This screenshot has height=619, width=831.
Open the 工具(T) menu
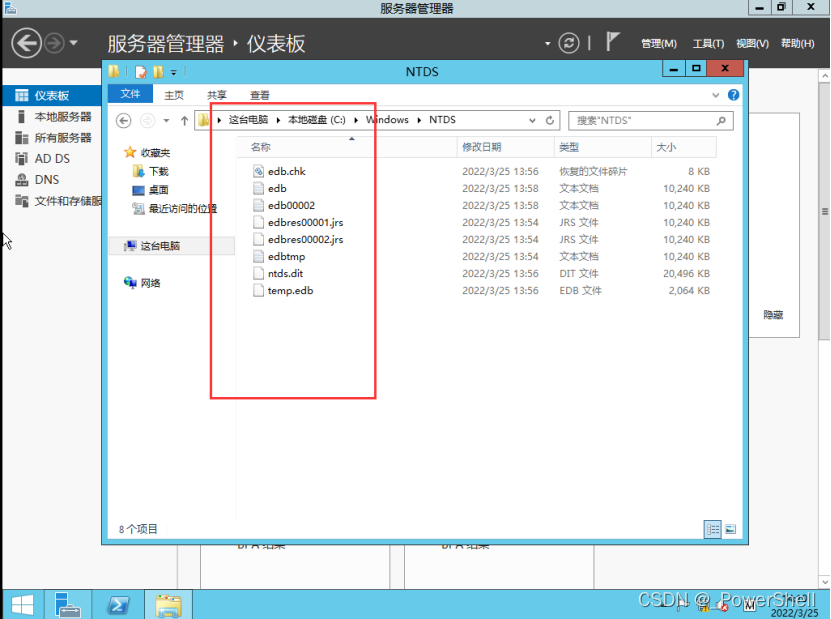click(x=708, y=43)
